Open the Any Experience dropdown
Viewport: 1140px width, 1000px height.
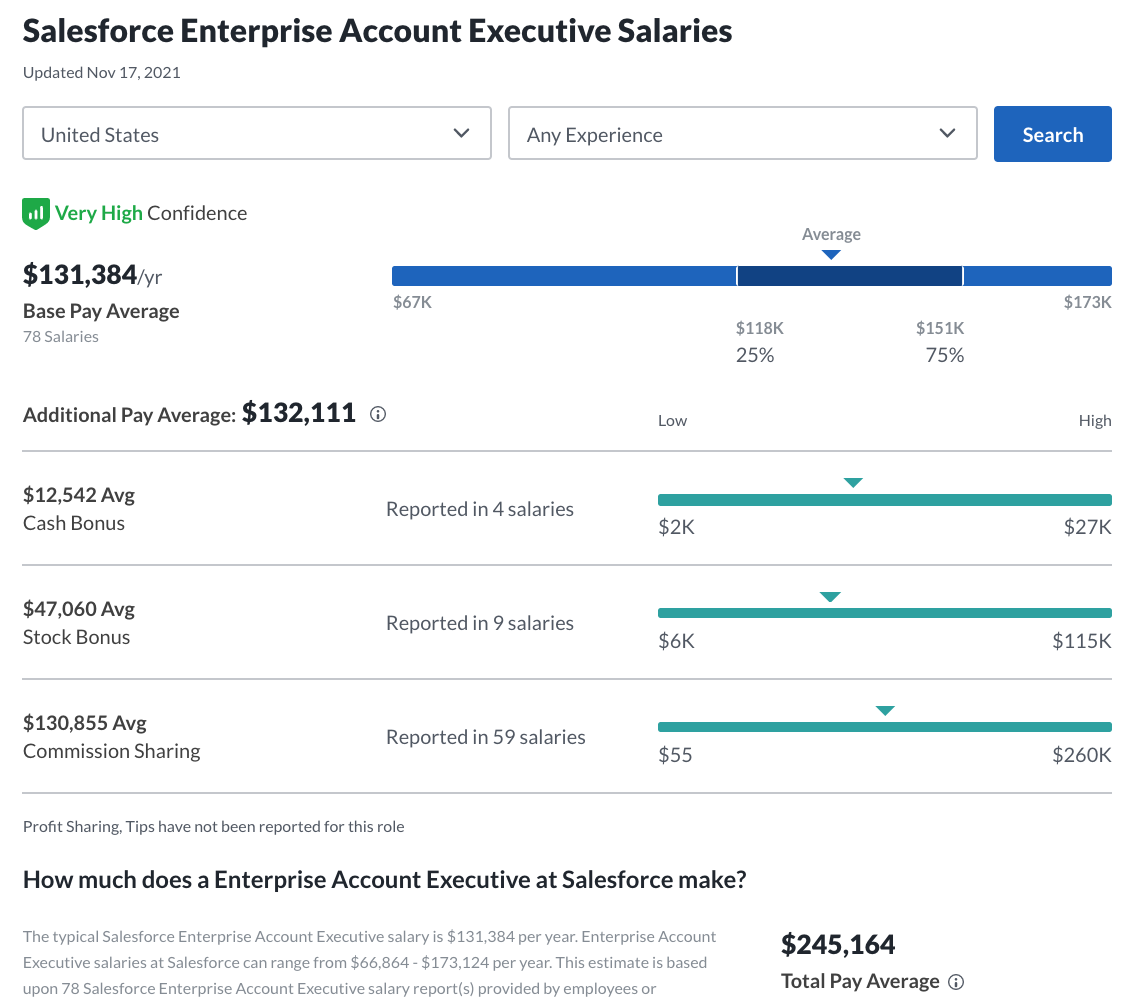coord(742,134)
